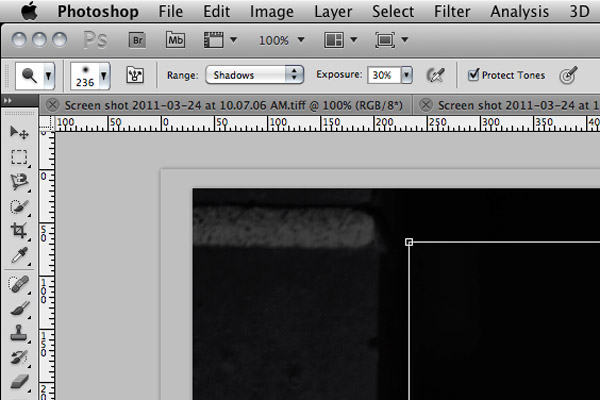Open the Image menu
Image resolution: width=600 pixels, height=400 pixels.
click(x=272, y=12)
